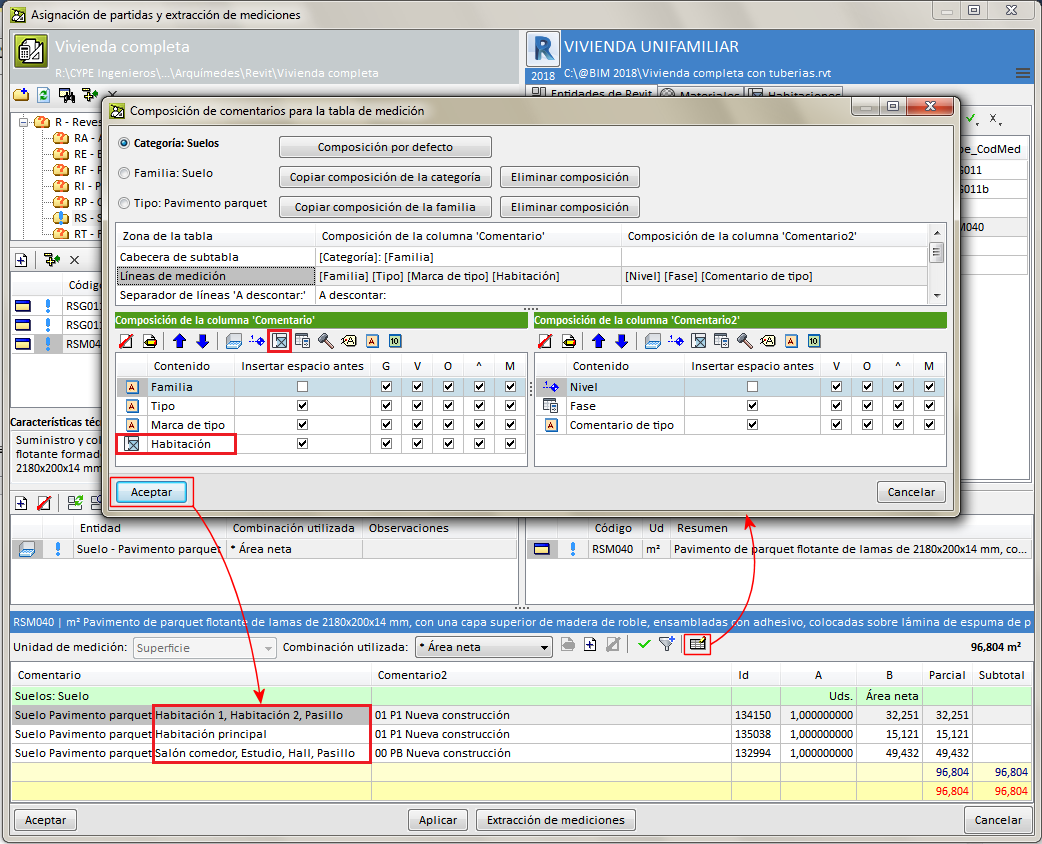Select the 'Cabecera de subtabla' row
The image size is (1042, 844).
[522, 257]
